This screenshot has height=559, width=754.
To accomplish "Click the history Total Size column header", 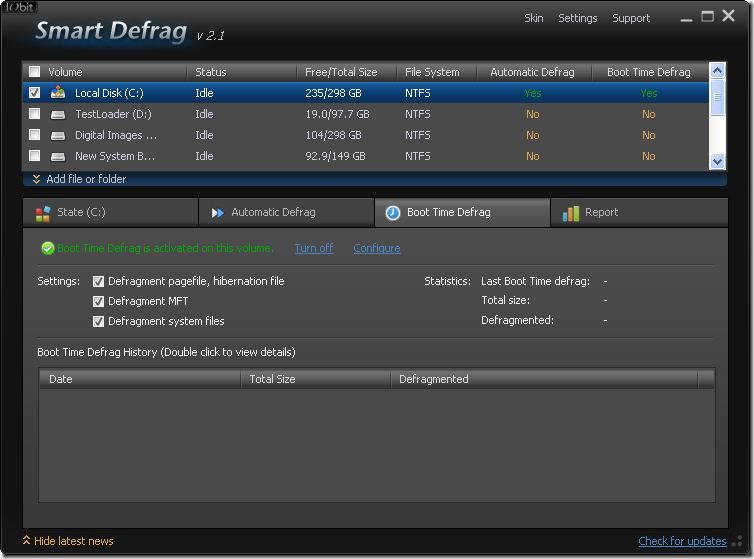I will click(x=315, y=379).
